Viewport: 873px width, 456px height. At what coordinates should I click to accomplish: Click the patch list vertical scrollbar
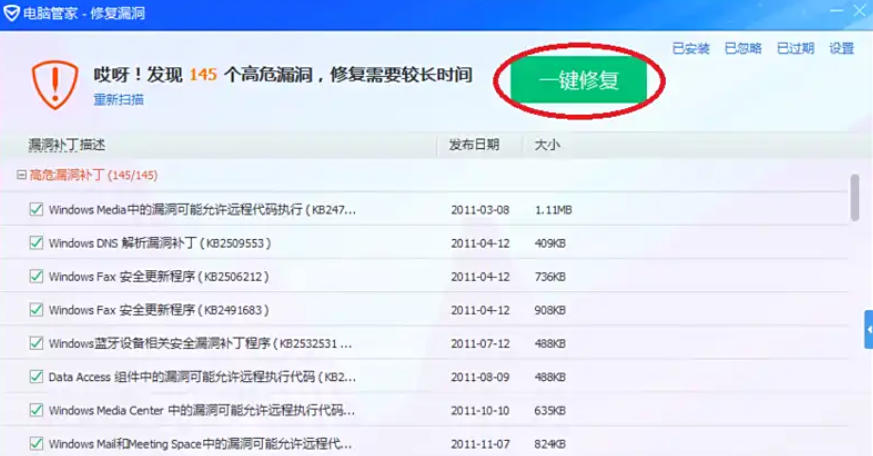click(x=855, y=198)
